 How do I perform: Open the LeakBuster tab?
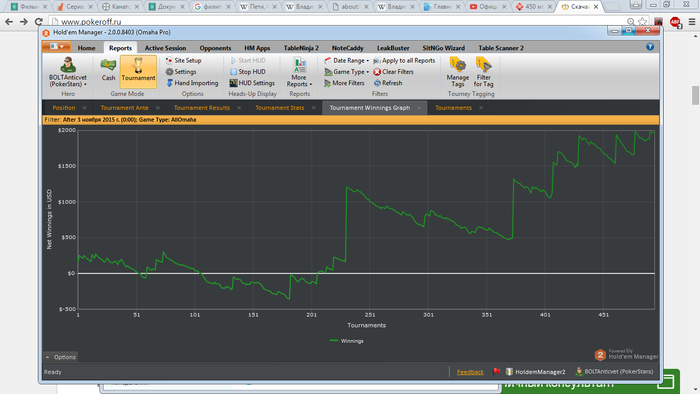click(x=393, y=48)
